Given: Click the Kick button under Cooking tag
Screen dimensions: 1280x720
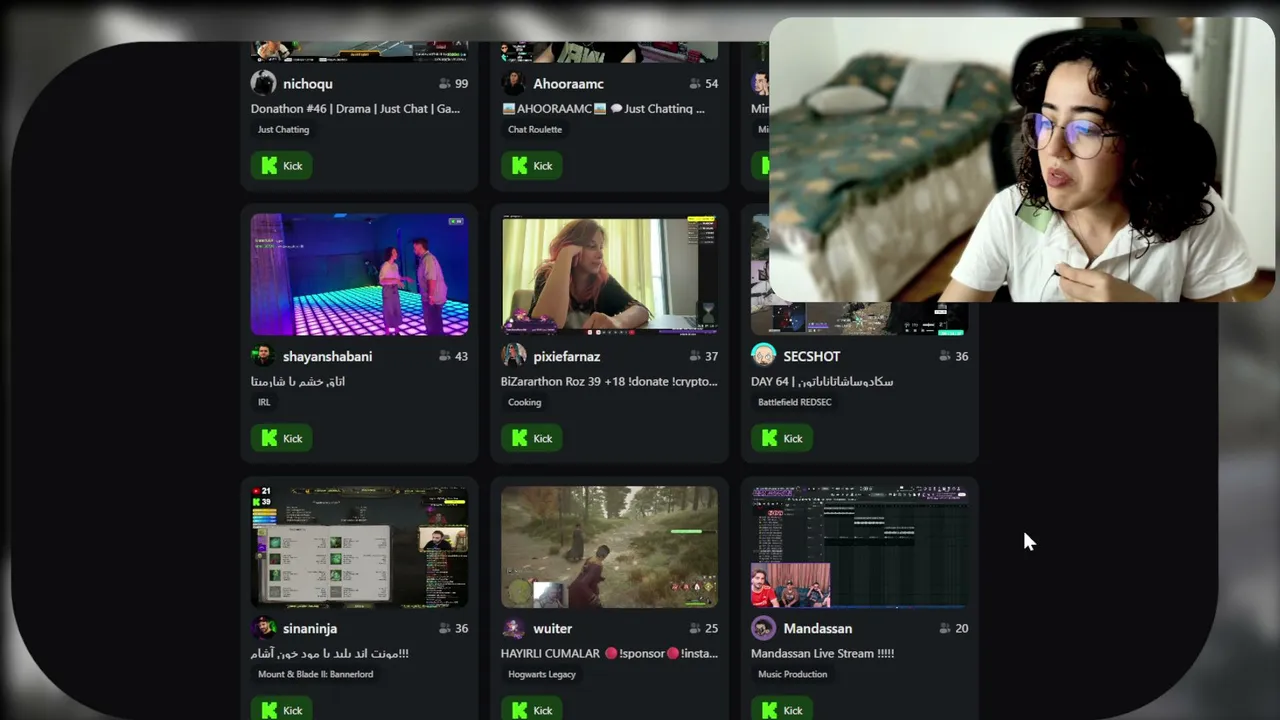Looking at the screenshot, I should pos(531,438).
